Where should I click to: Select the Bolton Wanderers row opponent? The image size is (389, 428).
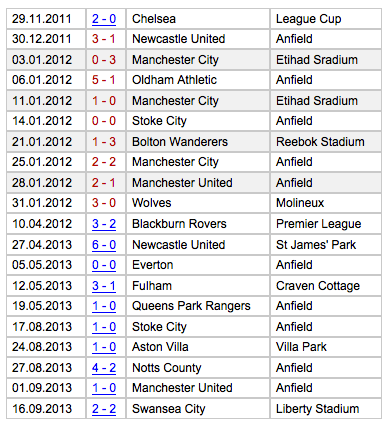click(x=198, y=142)
